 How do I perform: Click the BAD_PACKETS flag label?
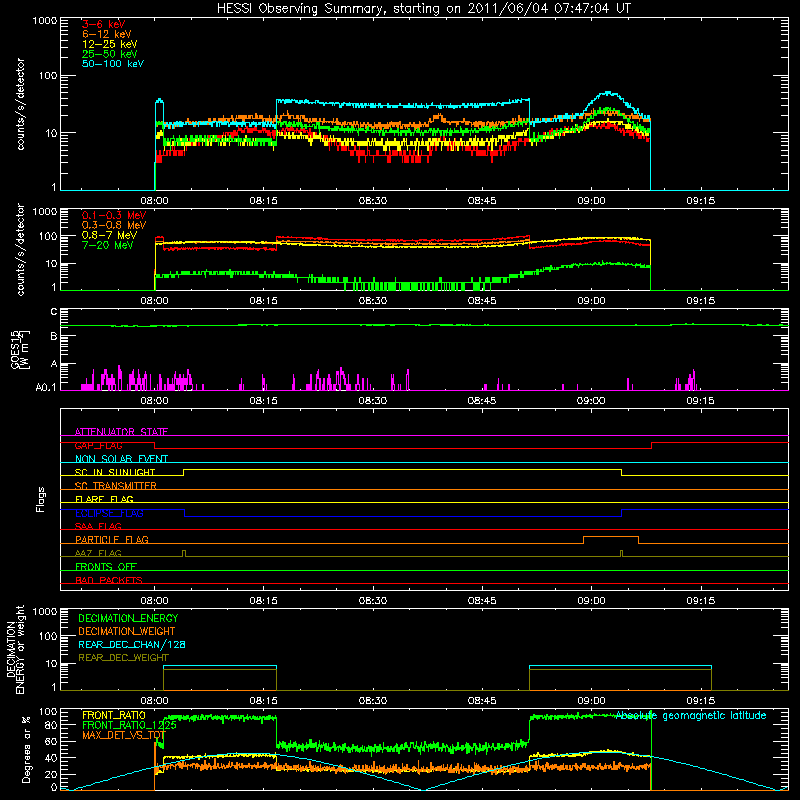(x=109, y=580)
